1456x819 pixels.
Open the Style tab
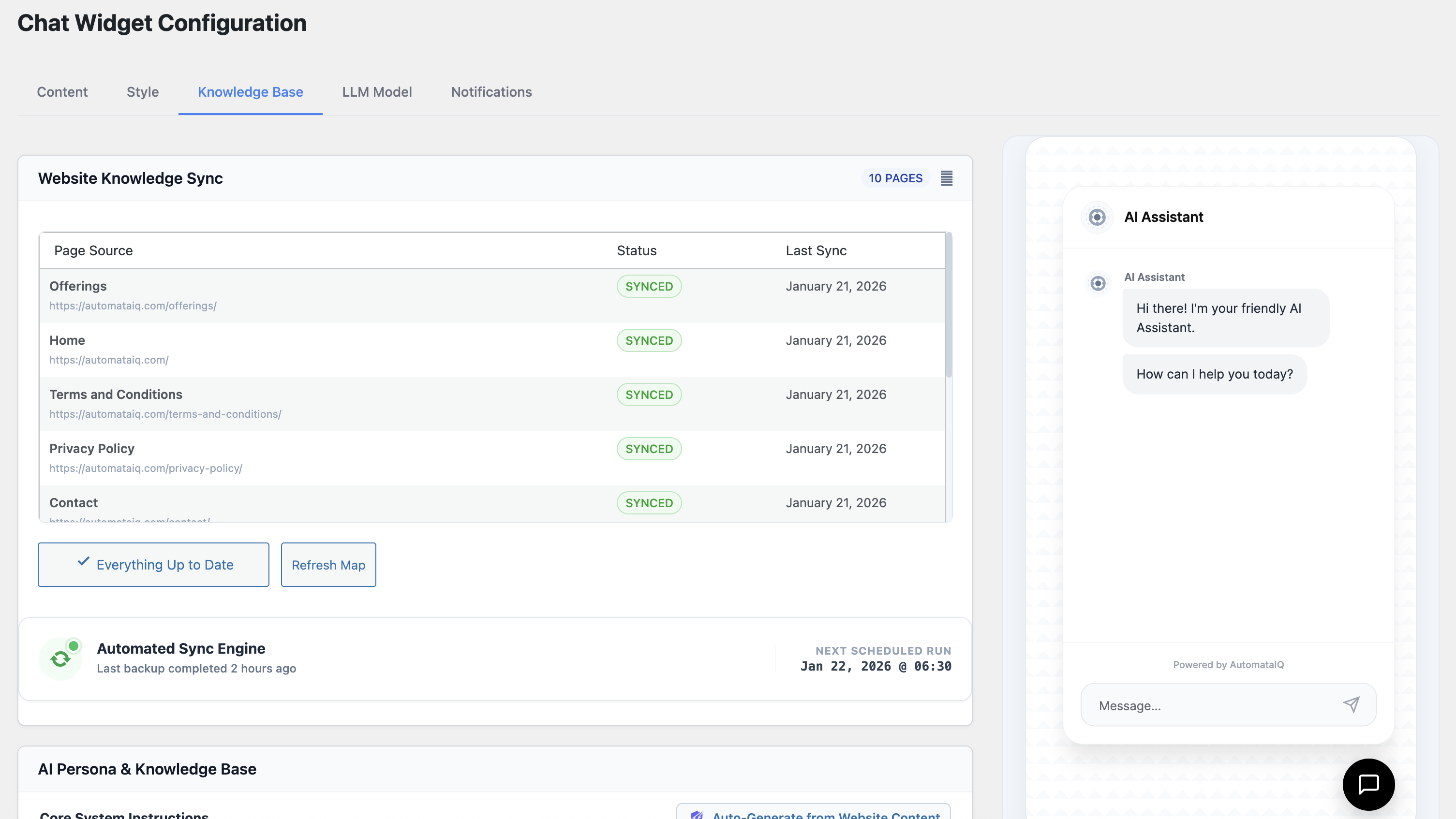tap(142, 92)
